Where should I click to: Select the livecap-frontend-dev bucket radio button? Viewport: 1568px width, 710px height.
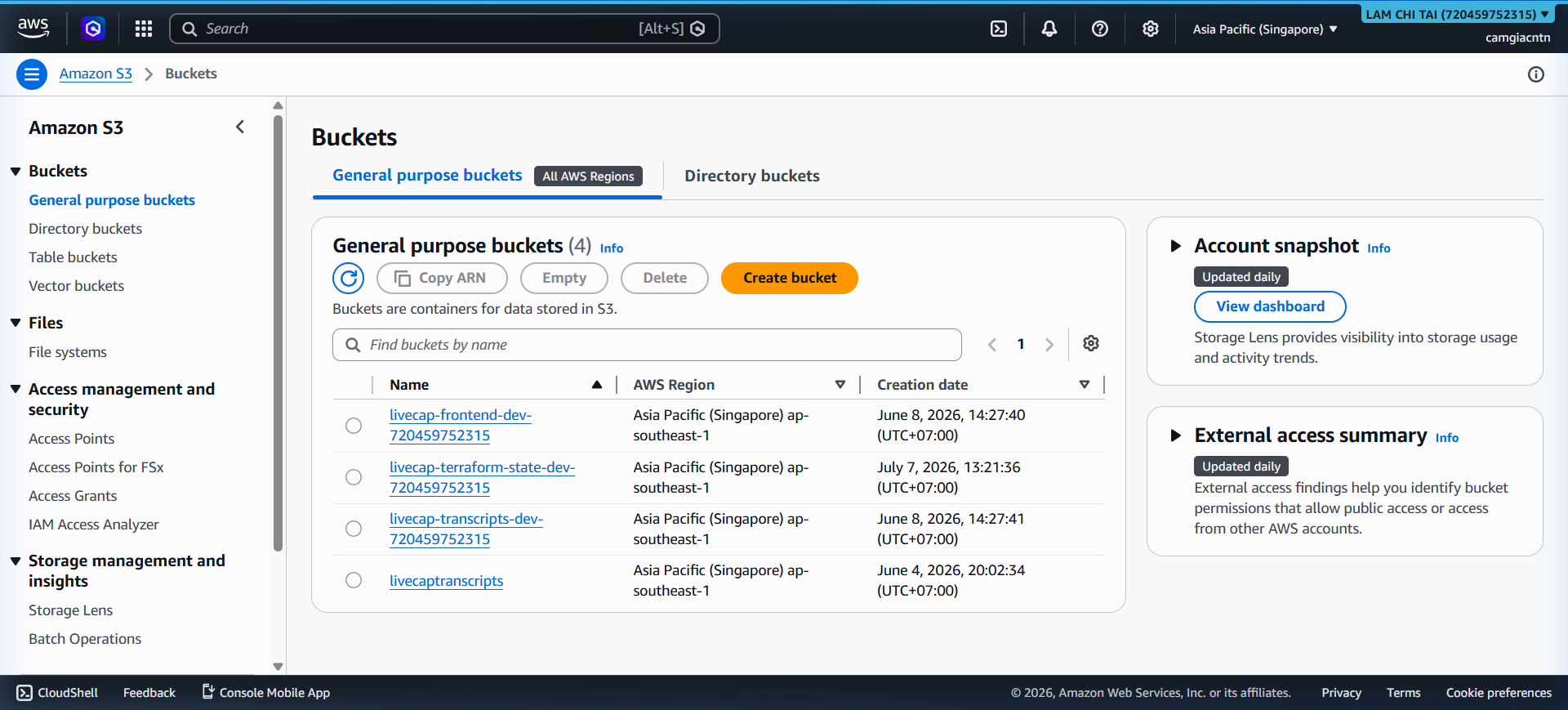point(354,426)
